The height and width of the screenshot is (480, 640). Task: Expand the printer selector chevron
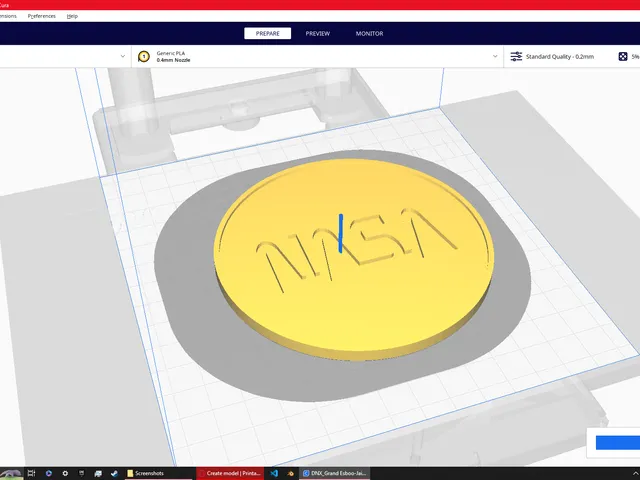[x=123, y=56]
